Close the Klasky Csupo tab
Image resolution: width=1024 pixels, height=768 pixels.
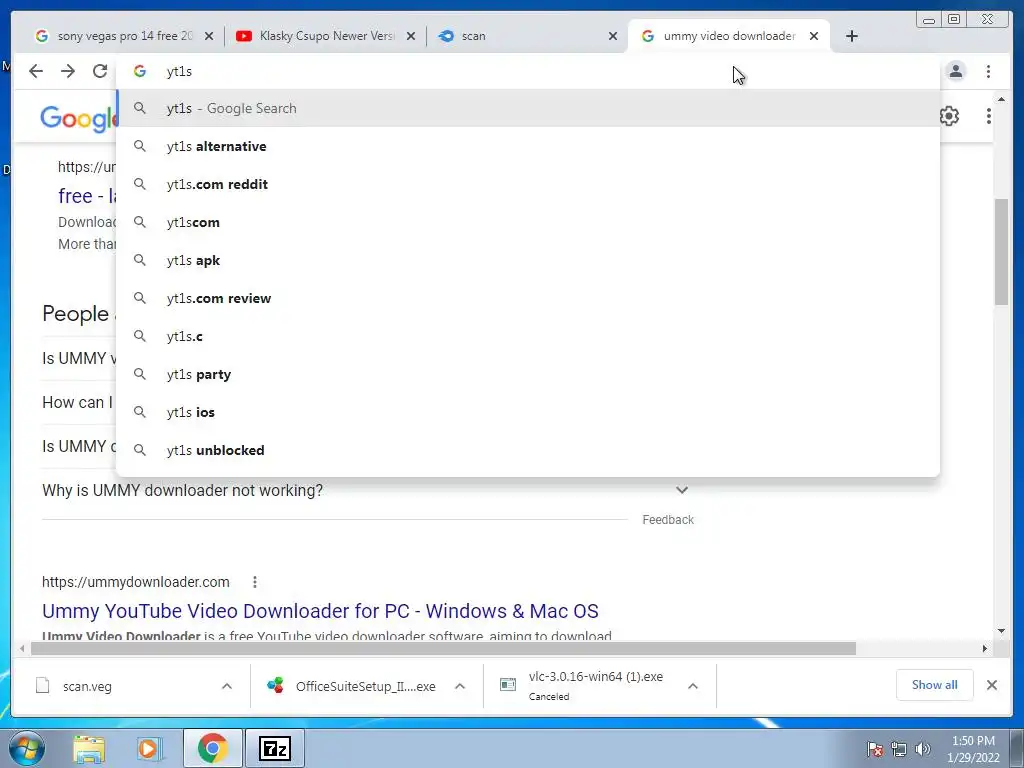pyautogui.click(x=411, y=36)
